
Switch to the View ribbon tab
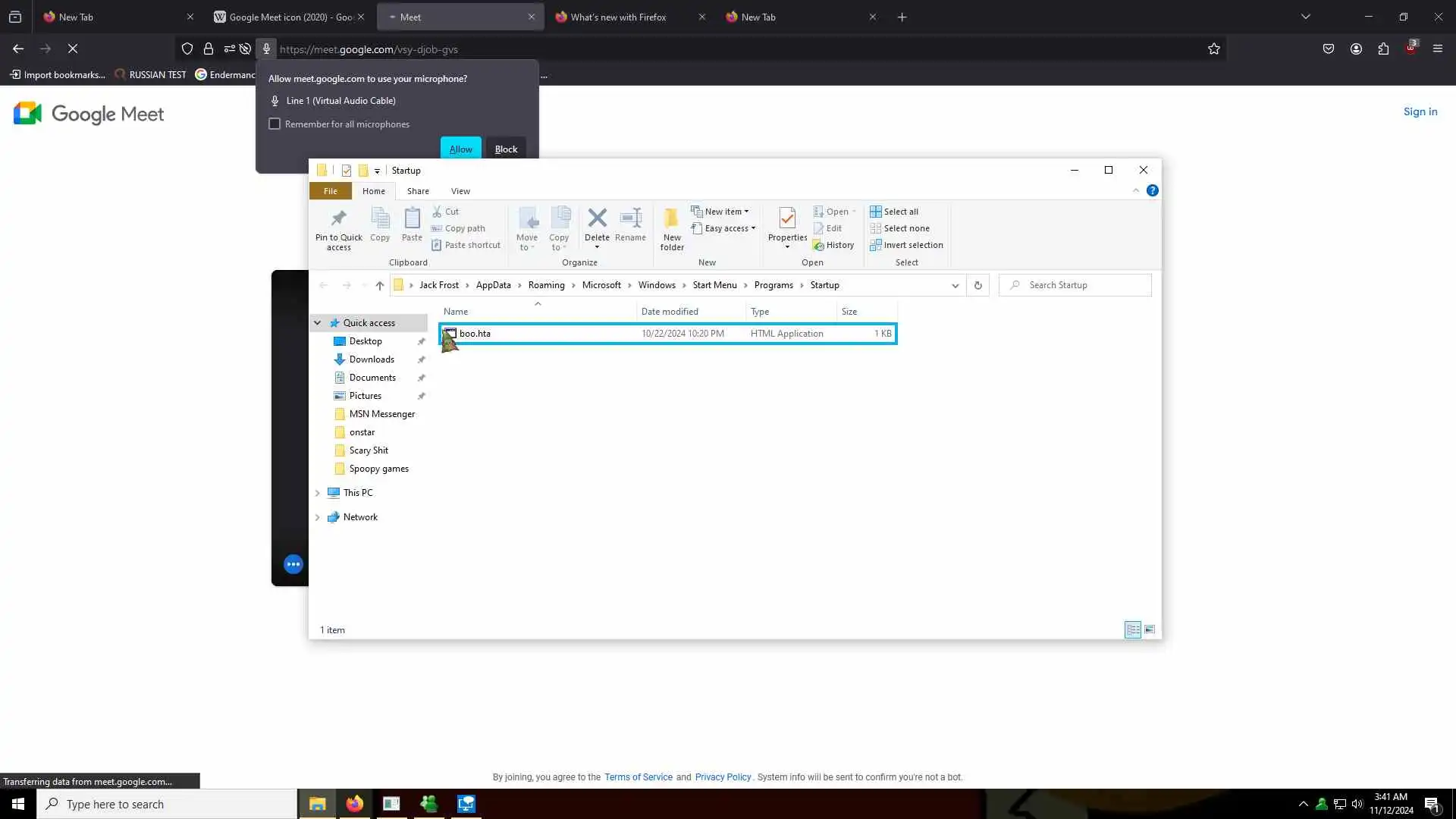tap(460, 191)
